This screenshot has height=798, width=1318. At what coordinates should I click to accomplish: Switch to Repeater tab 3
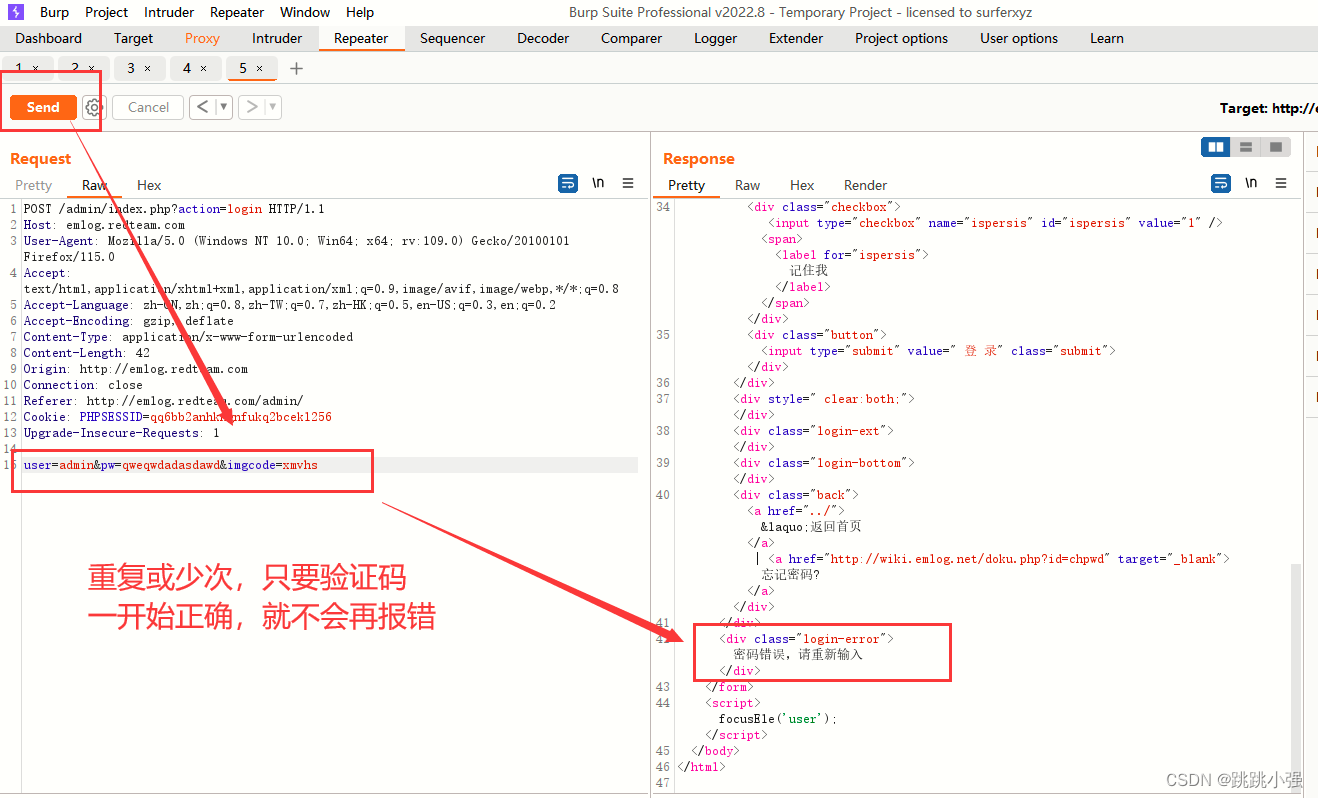click(x=131, y=68)
